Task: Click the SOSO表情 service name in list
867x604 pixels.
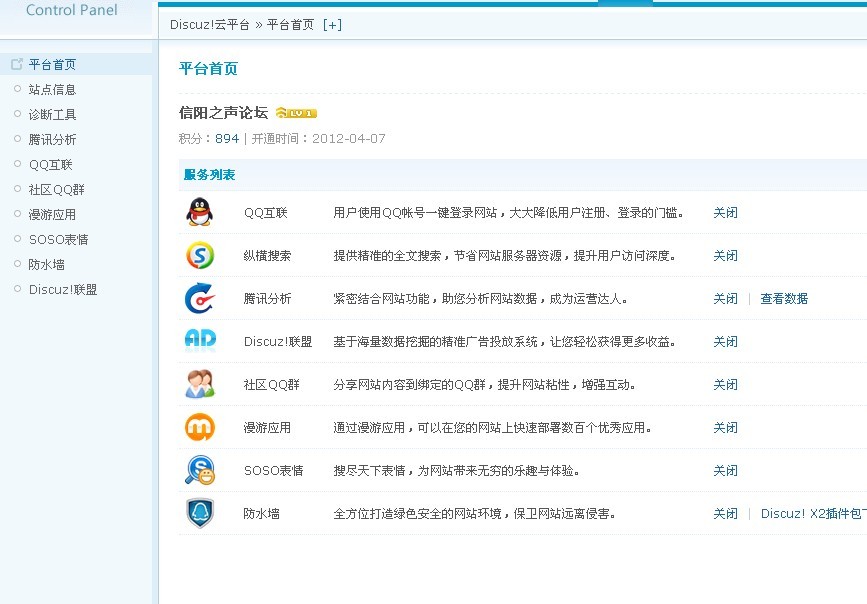Action: click(274, 471)
